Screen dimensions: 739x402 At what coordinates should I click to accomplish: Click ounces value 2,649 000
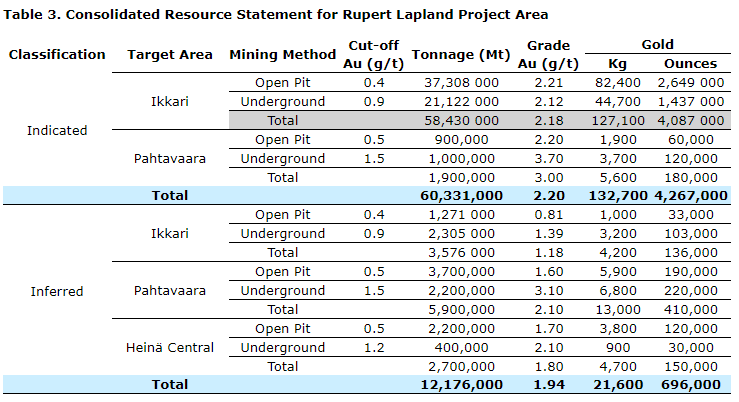(x=690, y=83)
